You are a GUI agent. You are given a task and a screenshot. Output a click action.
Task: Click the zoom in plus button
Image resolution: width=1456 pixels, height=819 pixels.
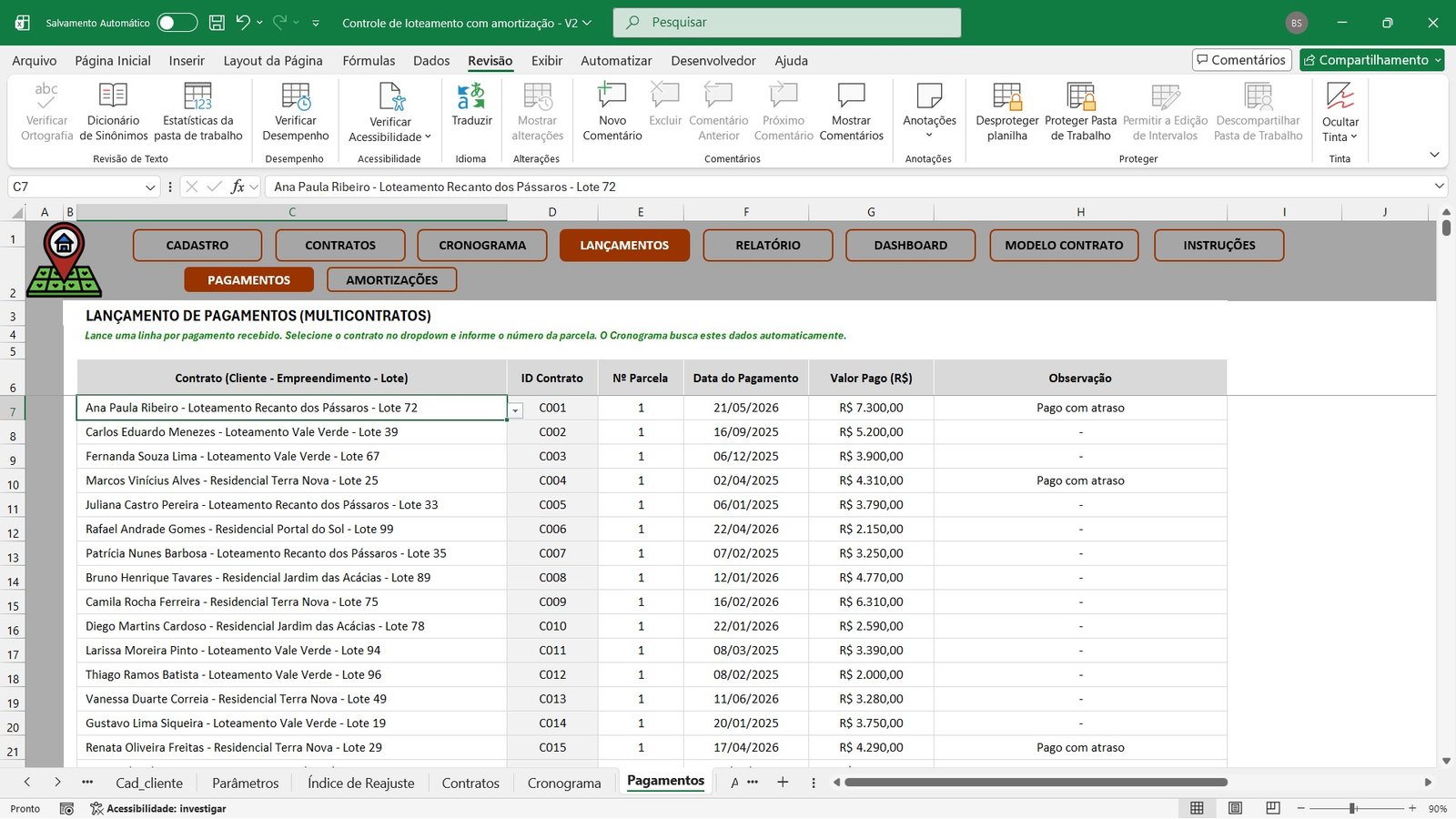(x=1412, y=808)
